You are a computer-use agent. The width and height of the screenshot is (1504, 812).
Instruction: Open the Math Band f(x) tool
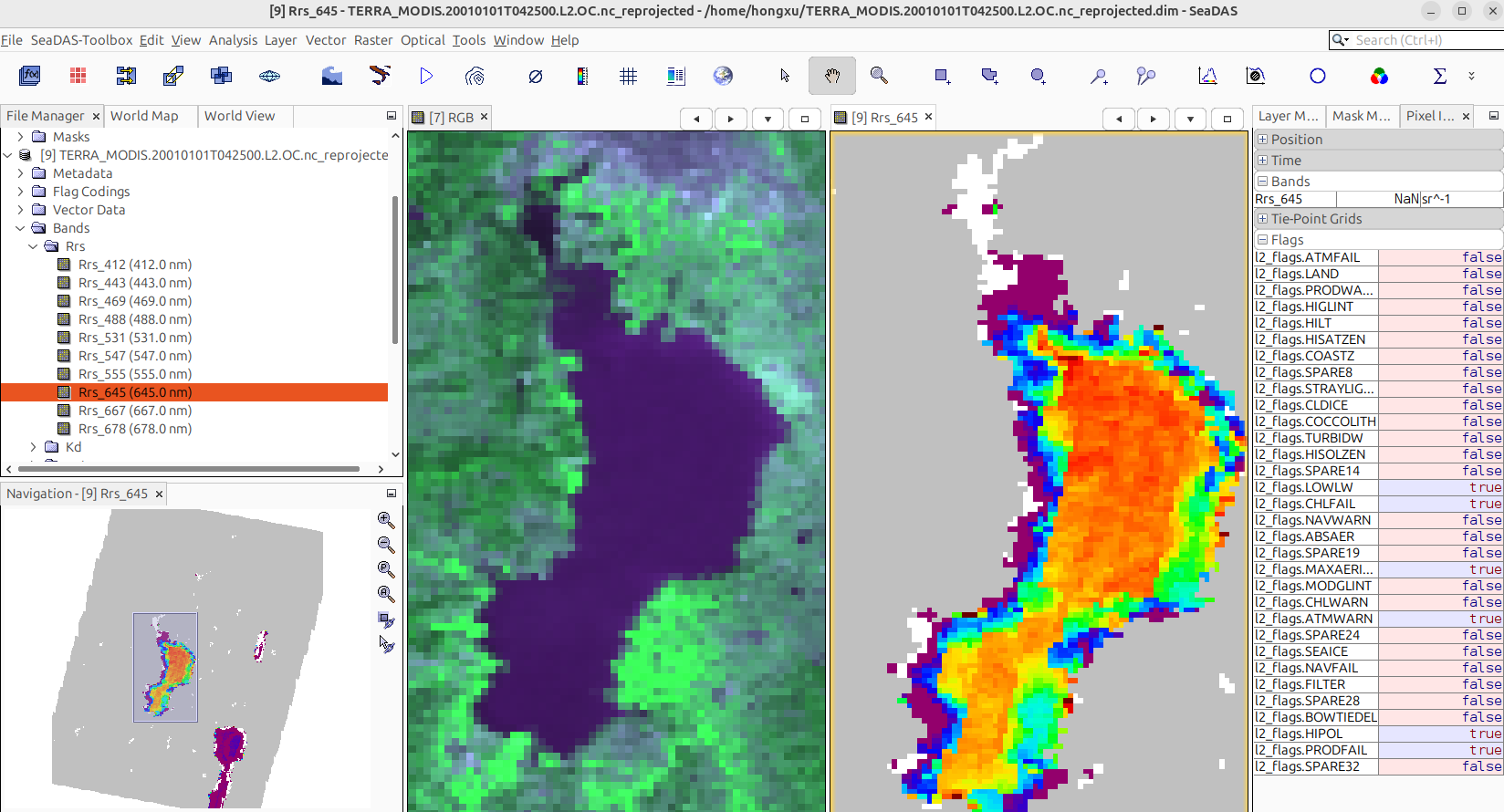coord(30,76)
